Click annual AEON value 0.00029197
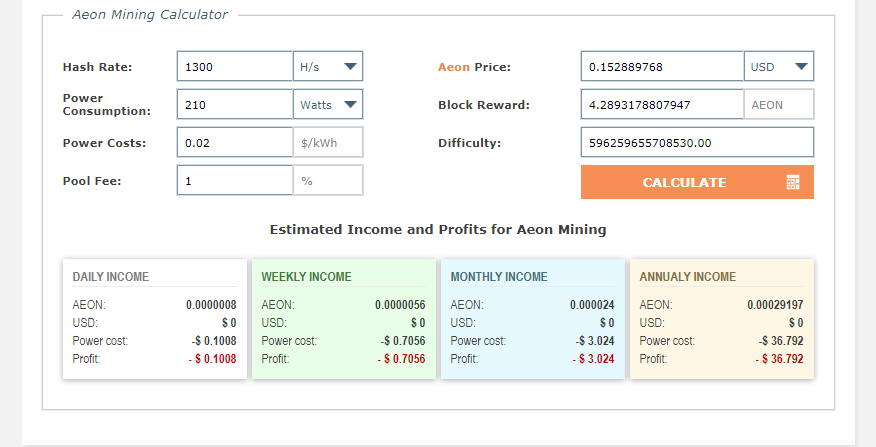Image resolution: width=876 pixels, height=447 pixels. click(x=775, y=305)
